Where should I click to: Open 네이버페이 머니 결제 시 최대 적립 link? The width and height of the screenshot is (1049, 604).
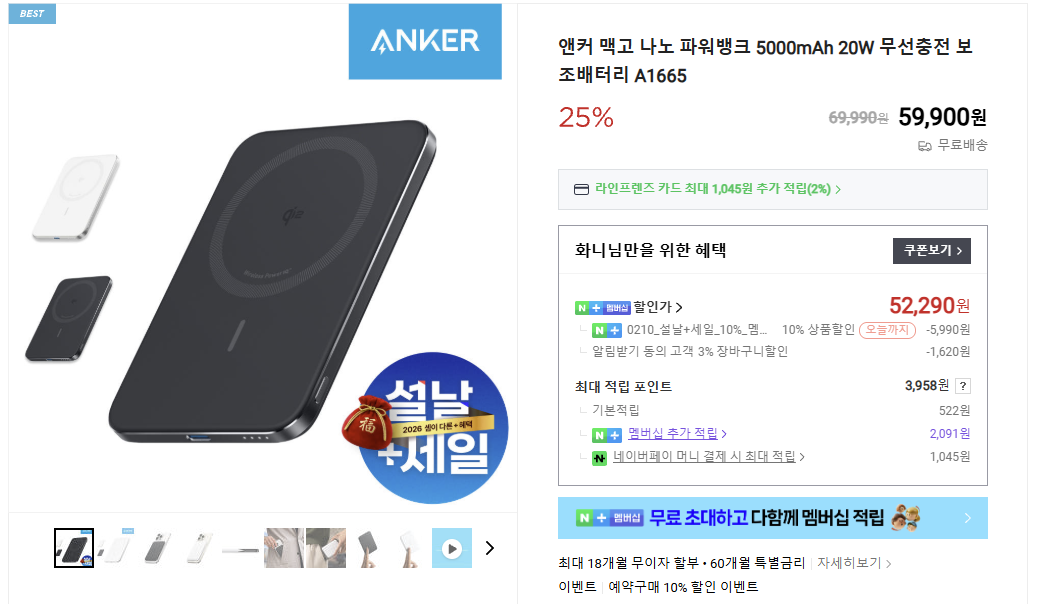coord(704,456)
